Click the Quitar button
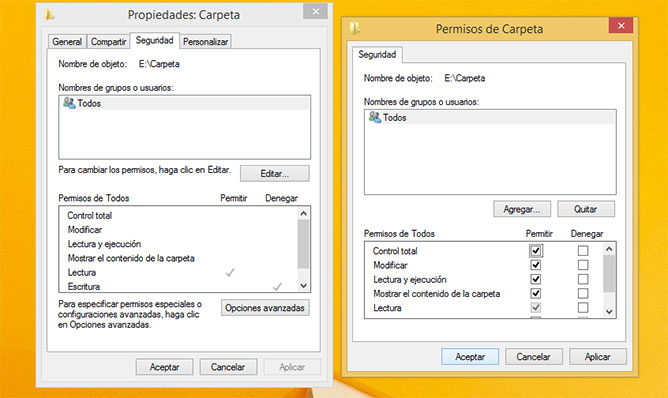The image size is (668, 398). tap(586, 209)
